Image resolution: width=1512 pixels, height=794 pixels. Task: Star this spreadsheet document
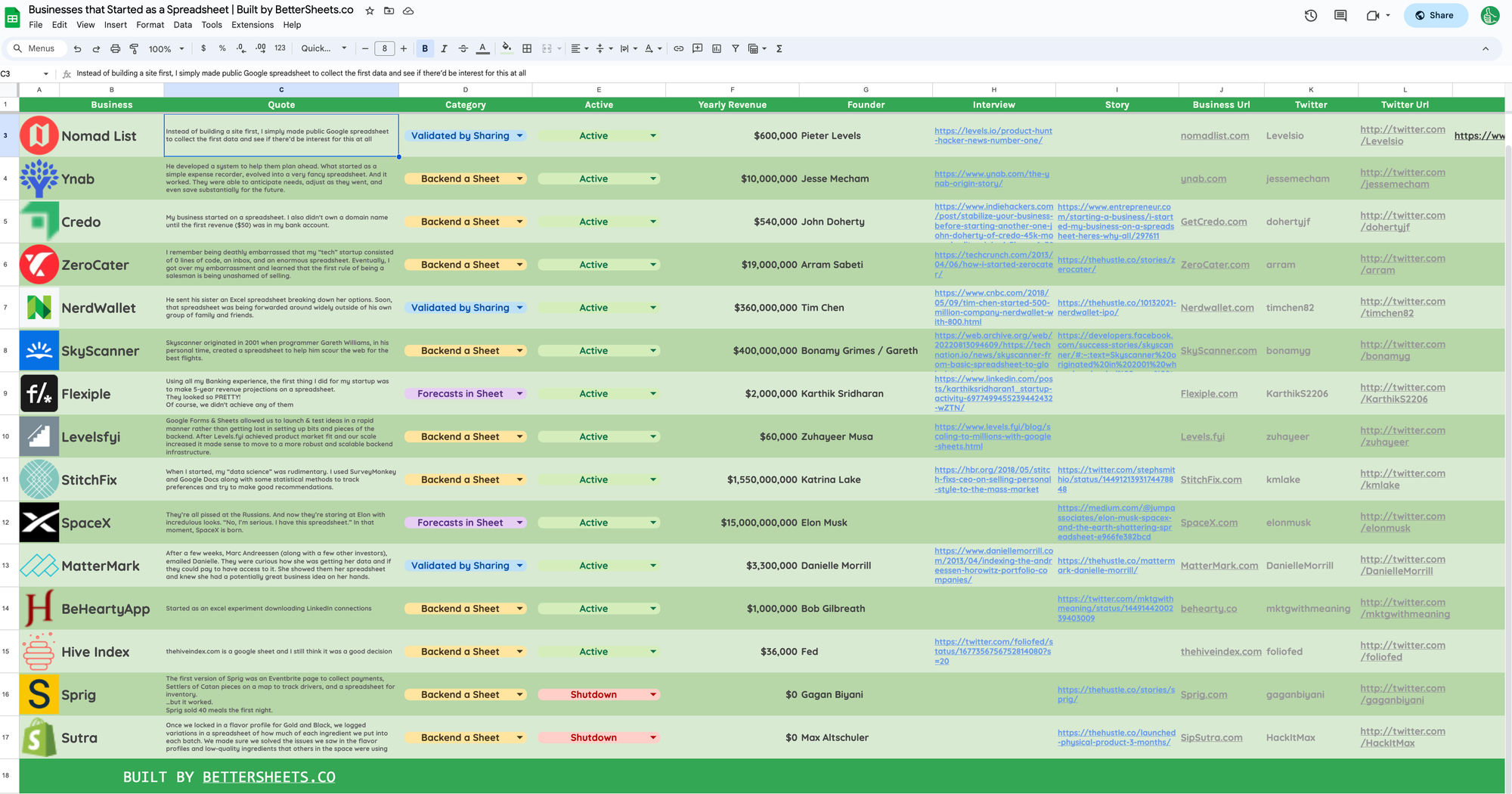click(370, 11)
